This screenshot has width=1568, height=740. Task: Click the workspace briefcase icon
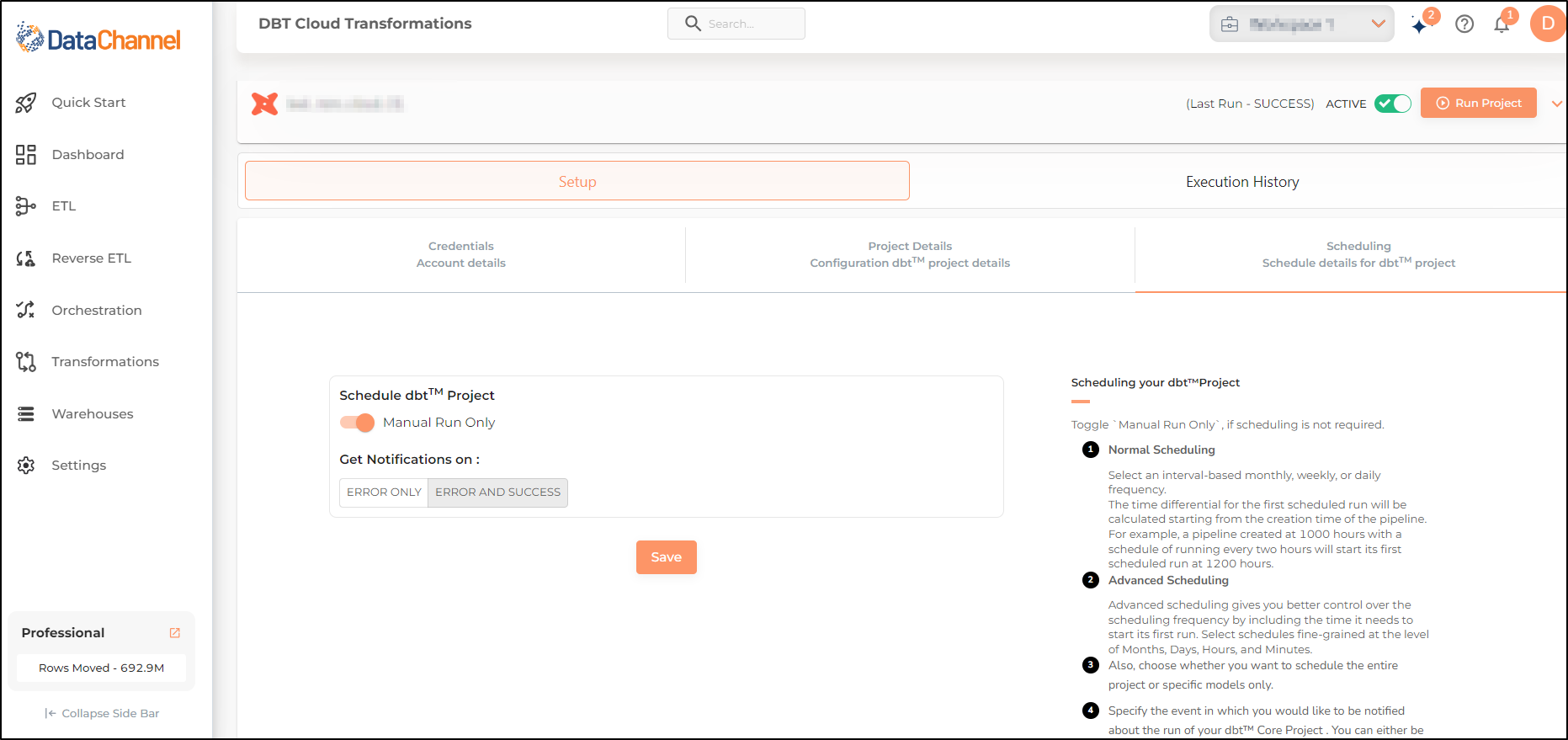pos(1230,24)
